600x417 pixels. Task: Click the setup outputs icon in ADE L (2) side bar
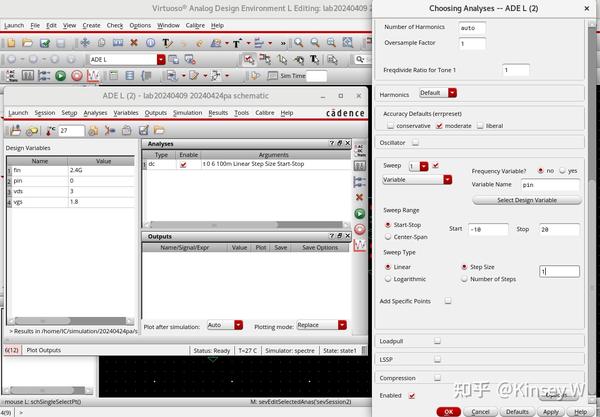359,181
